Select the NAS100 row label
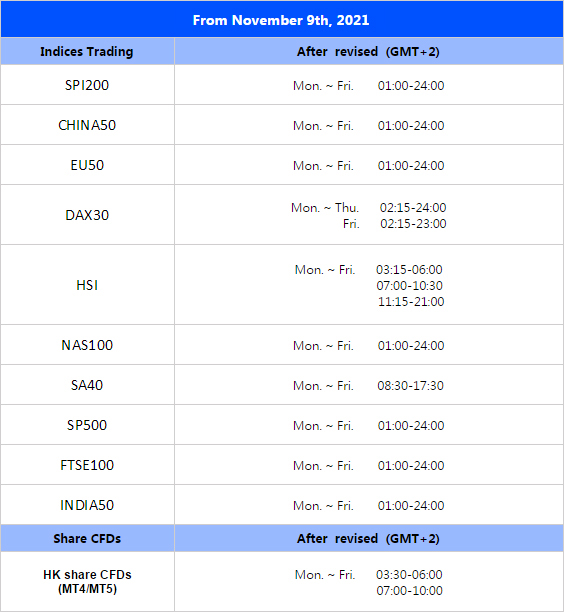The width and height of the screenshot is (564, 612). tap(87, 345)
